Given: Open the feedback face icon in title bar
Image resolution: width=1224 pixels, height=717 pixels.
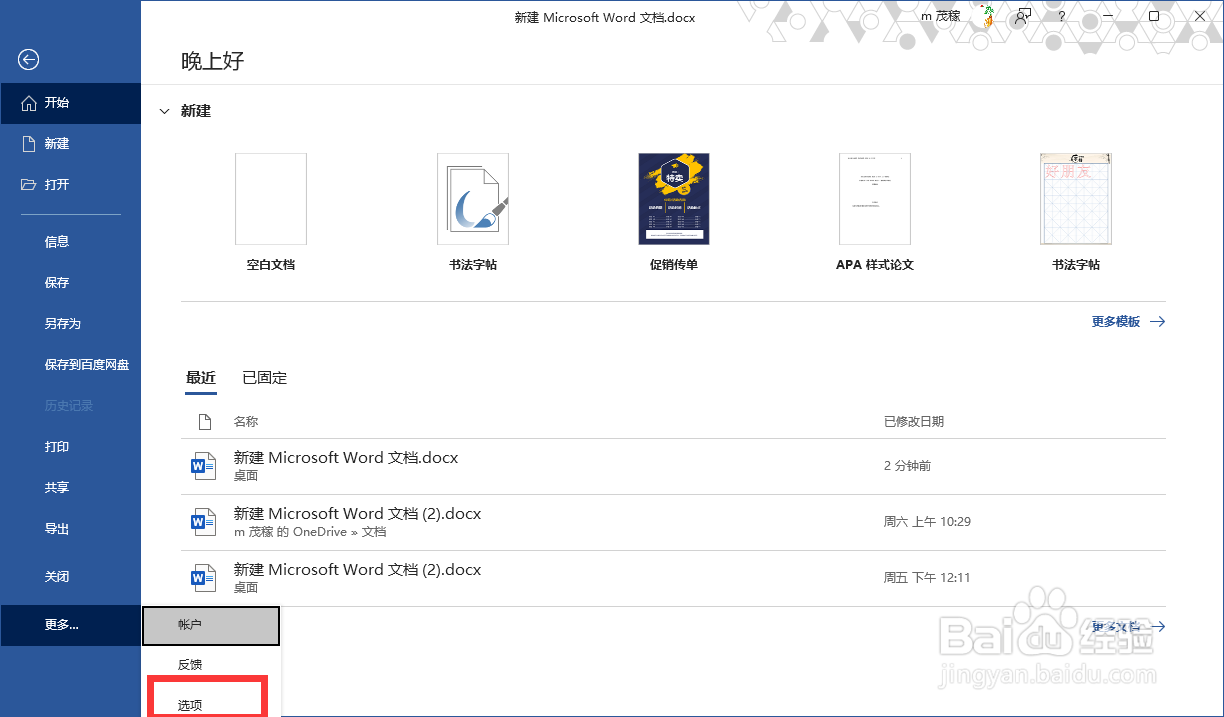Looking at the screenshot, I should tap(1023, 17).
